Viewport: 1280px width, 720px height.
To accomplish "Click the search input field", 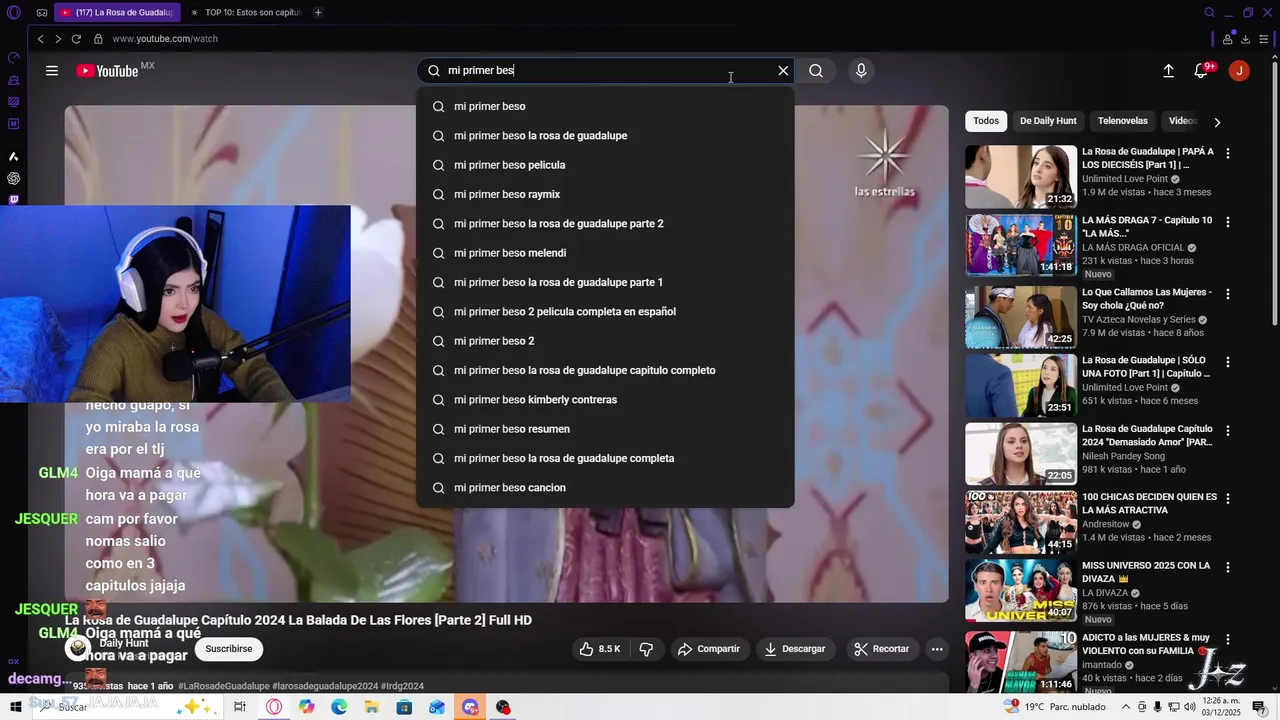I will [605, 71].
